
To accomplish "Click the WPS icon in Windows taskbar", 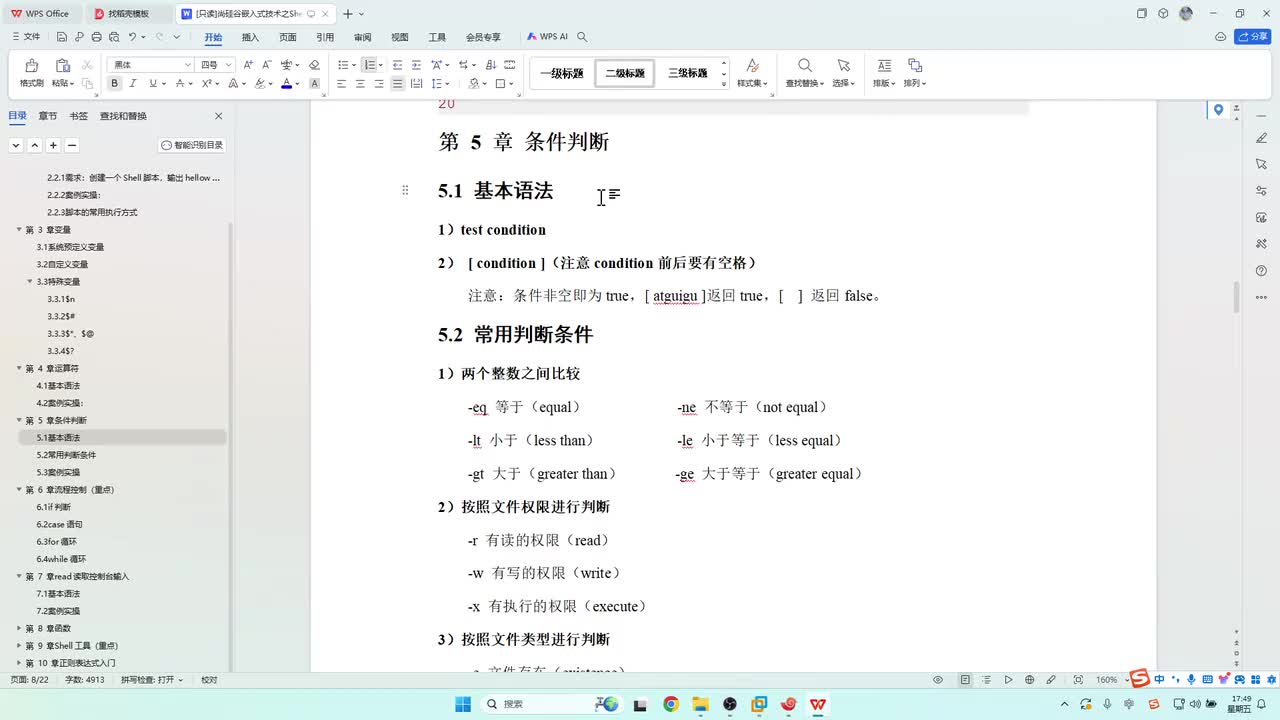I will [x=818, y=704].
